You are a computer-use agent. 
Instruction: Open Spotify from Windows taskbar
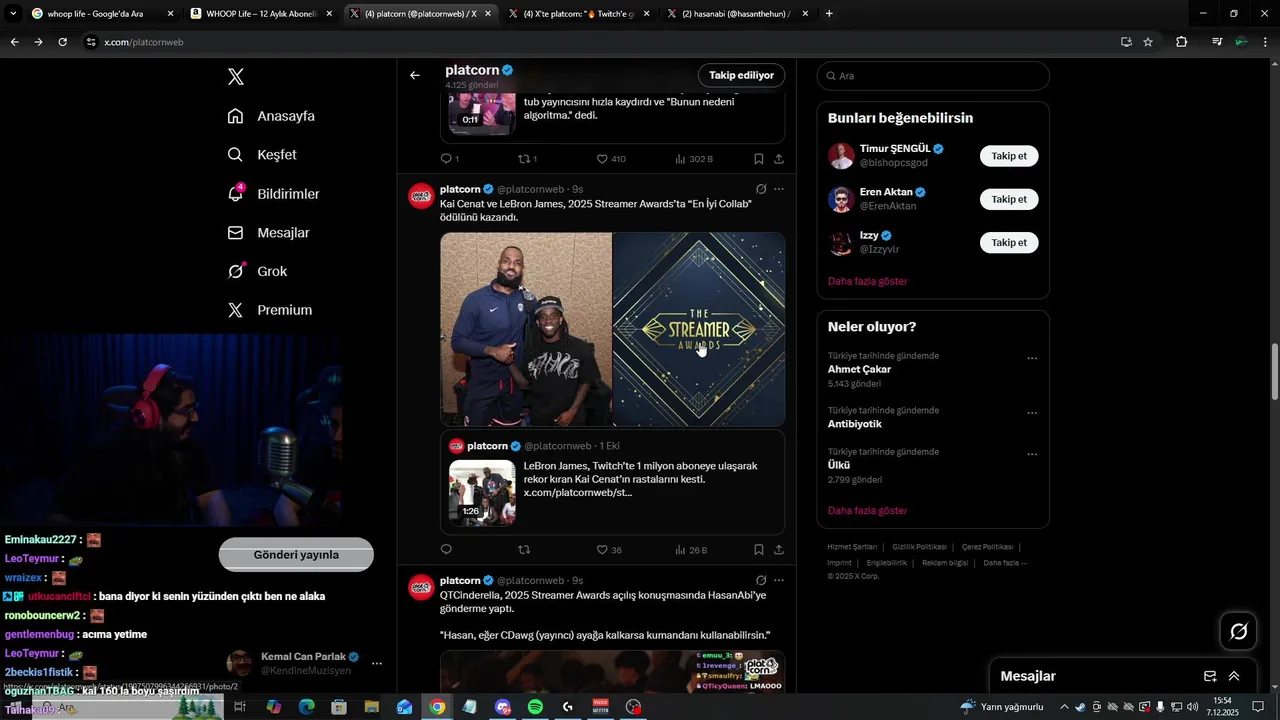coord(535,707)
